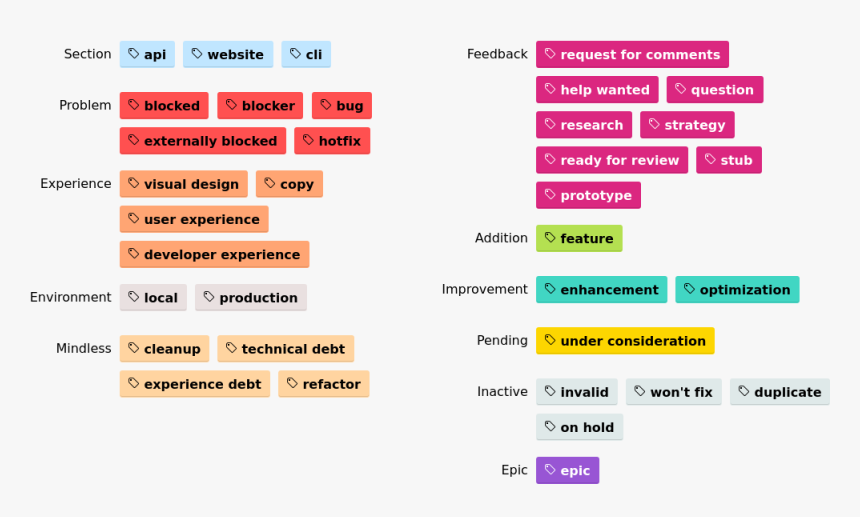The image size is (860, 517).
Task: Click the tag icon on the epic label
Action: 550,470
